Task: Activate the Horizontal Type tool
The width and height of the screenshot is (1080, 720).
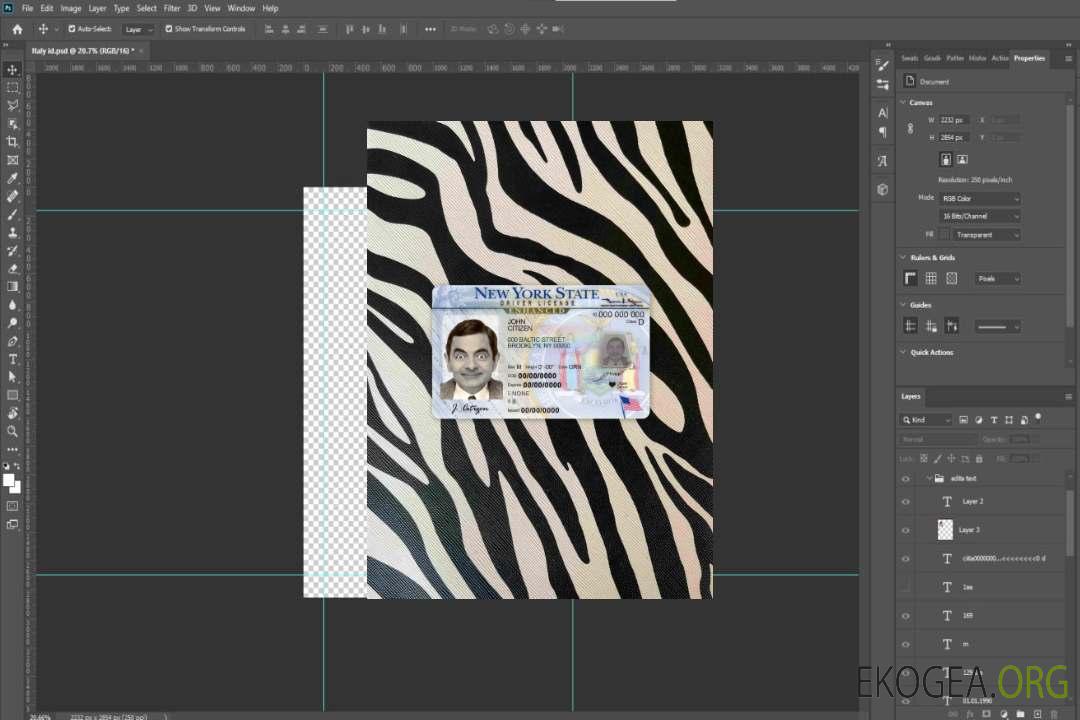Action: (x=13, y=358)
